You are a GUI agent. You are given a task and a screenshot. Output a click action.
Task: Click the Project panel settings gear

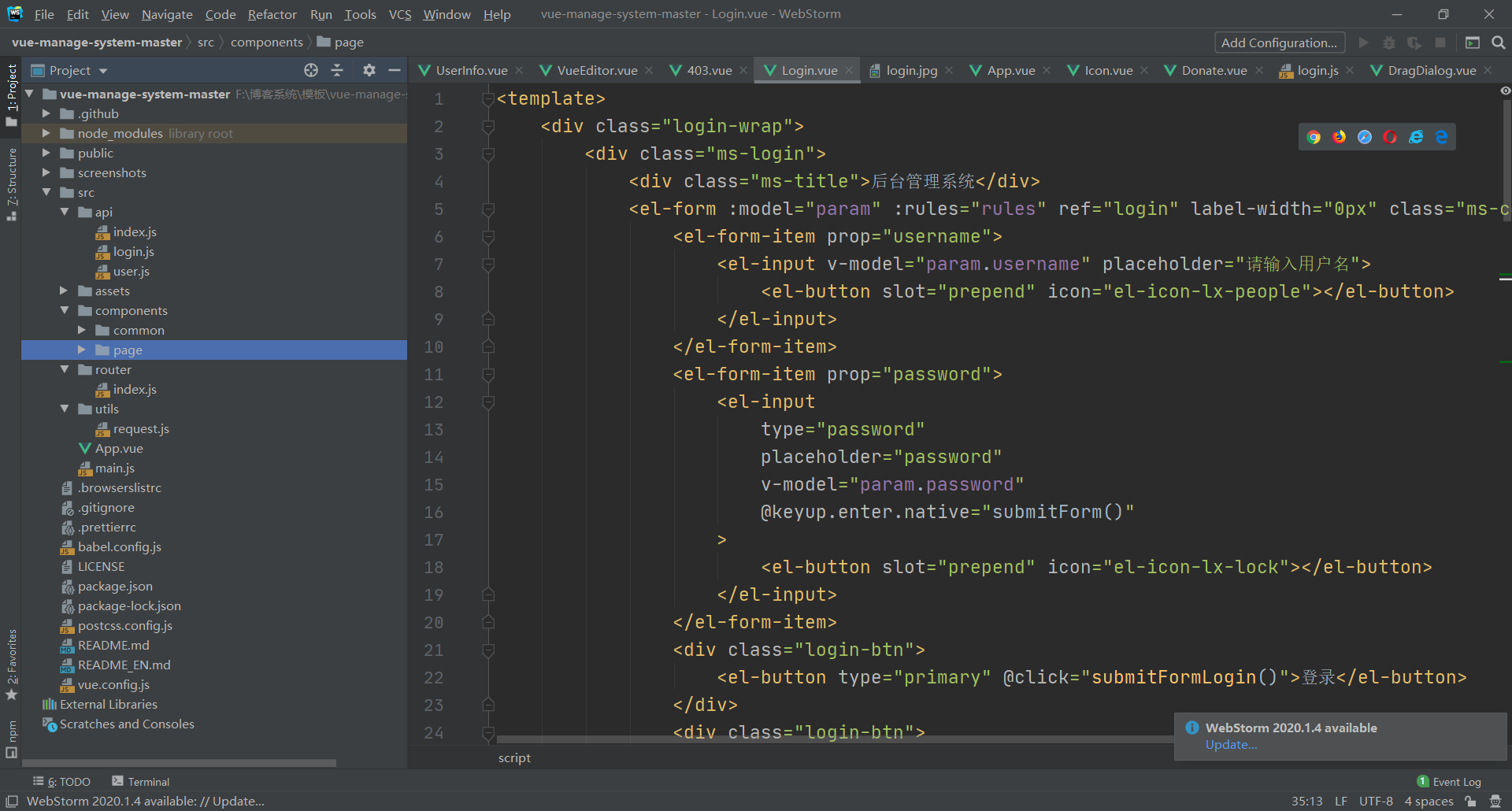coord(369,71)
